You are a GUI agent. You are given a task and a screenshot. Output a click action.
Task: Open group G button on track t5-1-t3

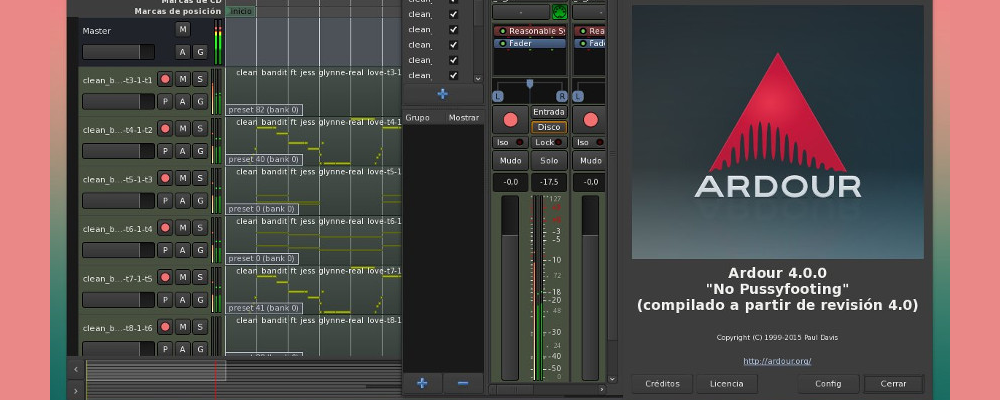pyautogui.click(x=200, y=201)
